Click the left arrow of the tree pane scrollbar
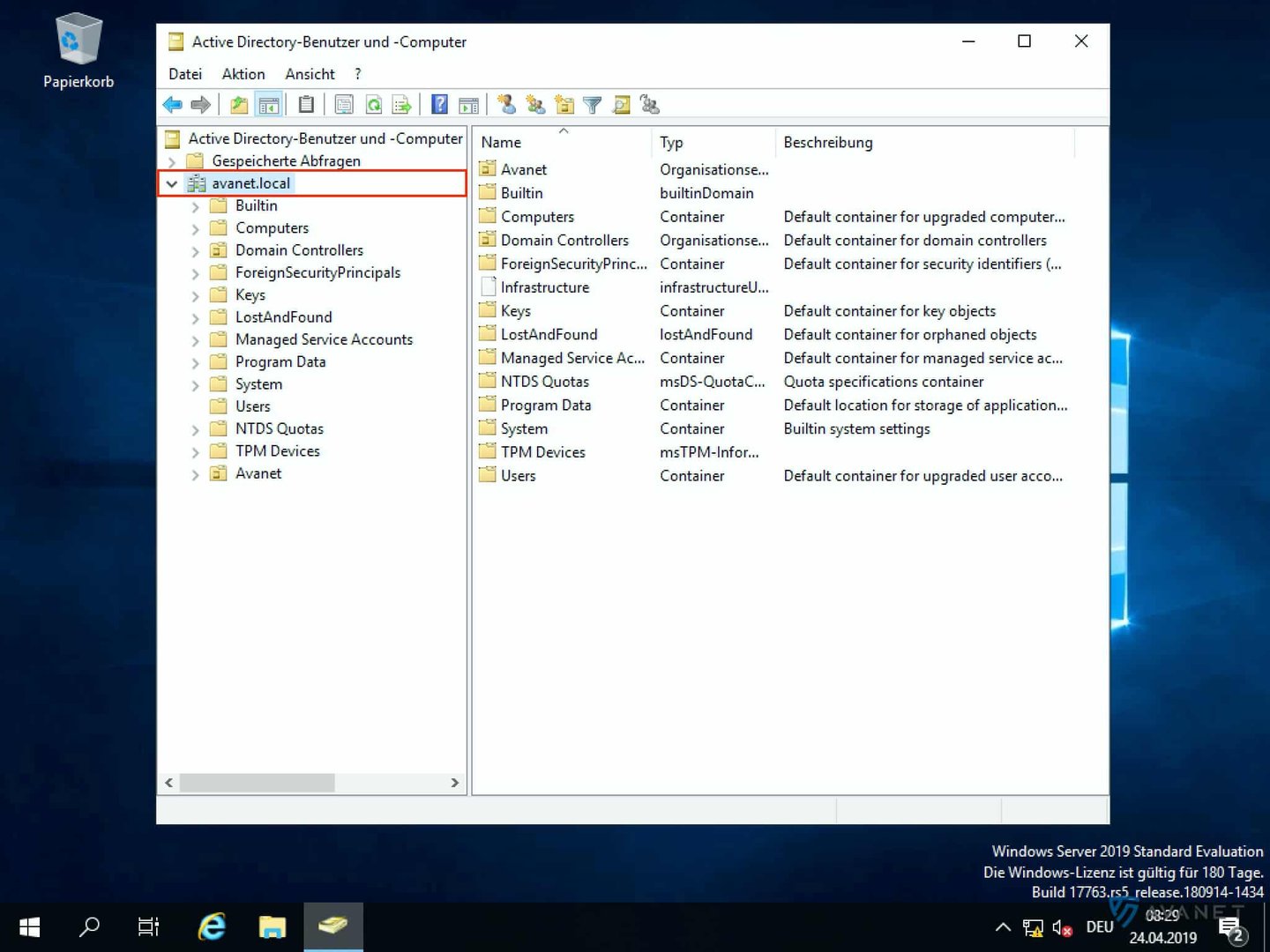1270x952 pixels. 168,783
